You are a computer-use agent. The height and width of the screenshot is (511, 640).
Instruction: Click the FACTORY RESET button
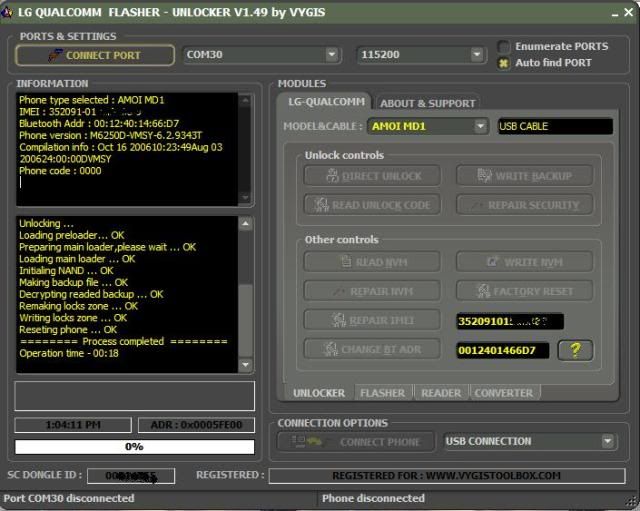click(x=524, y=291)
